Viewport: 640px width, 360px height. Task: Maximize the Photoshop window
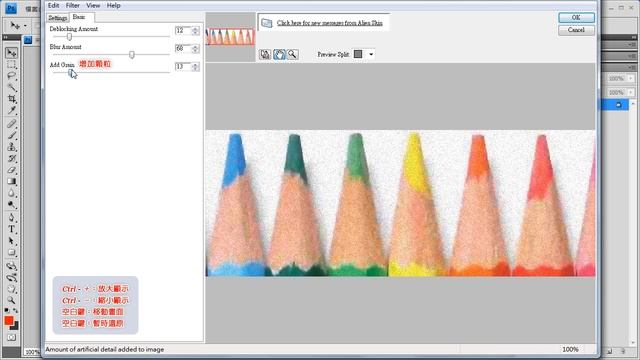[621, 8]
